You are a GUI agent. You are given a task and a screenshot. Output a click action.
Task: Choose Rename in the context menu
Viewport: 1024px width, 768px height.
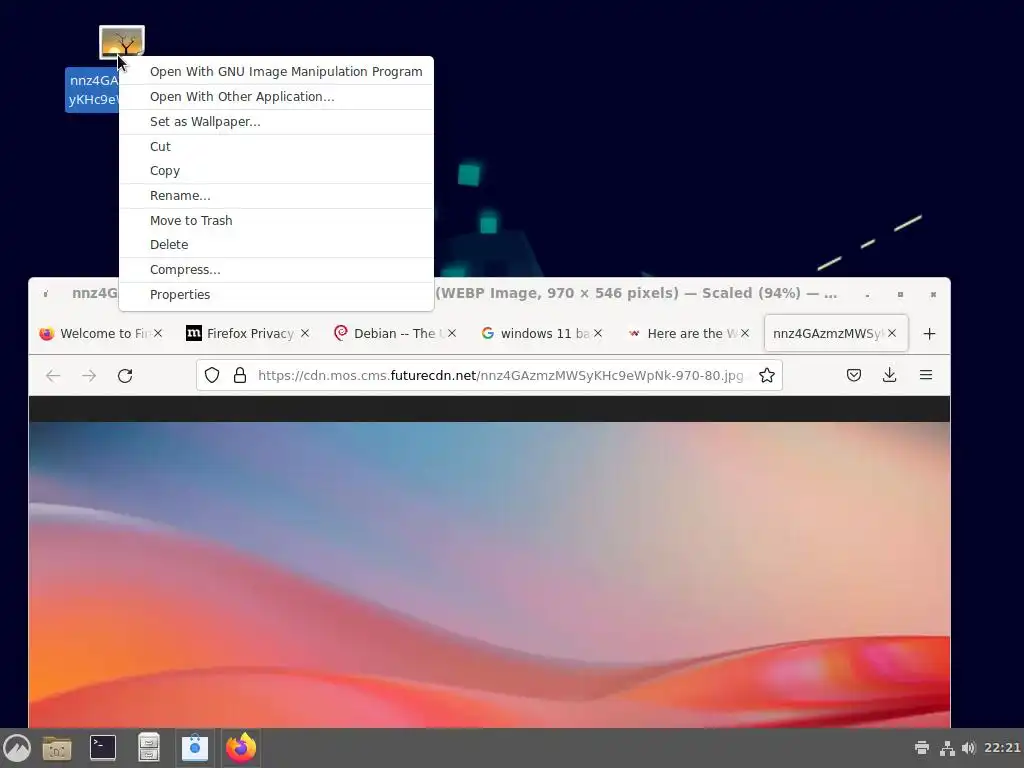tap(276, 196)
